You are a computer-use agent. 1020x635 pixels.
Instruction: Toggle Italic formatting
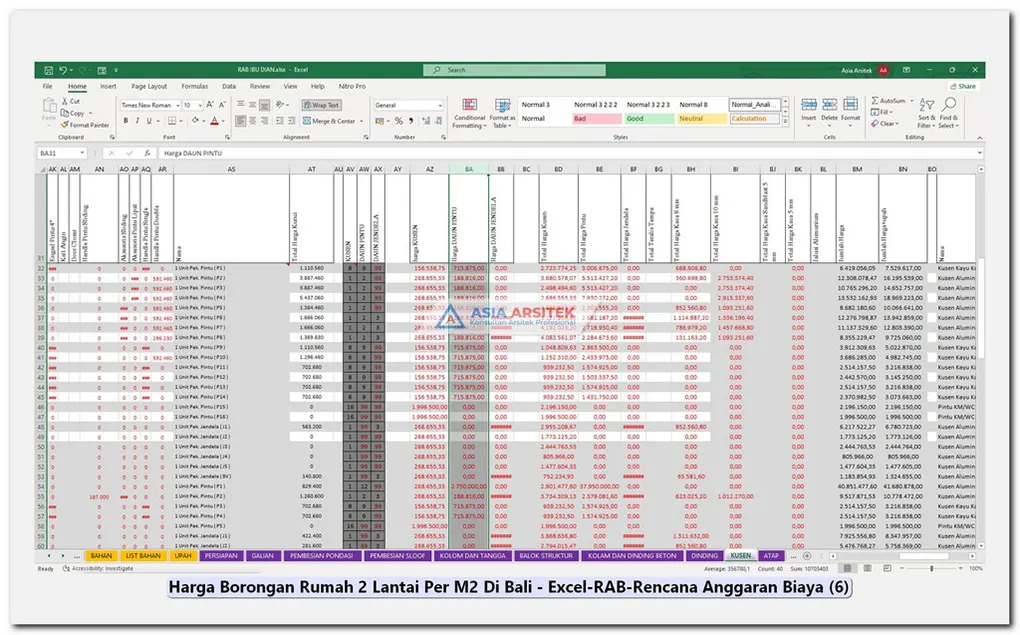click(x=137, y=121)
